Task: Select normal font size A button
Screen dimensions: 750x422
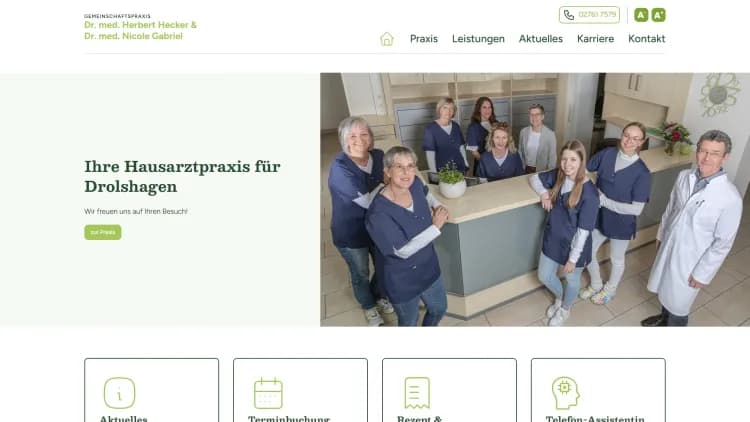Action: click(641, 15)
